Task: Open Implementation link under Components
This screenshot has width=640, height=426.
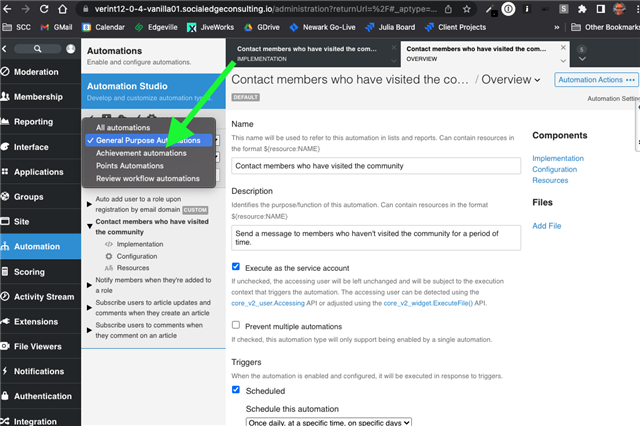Action: 558,158
